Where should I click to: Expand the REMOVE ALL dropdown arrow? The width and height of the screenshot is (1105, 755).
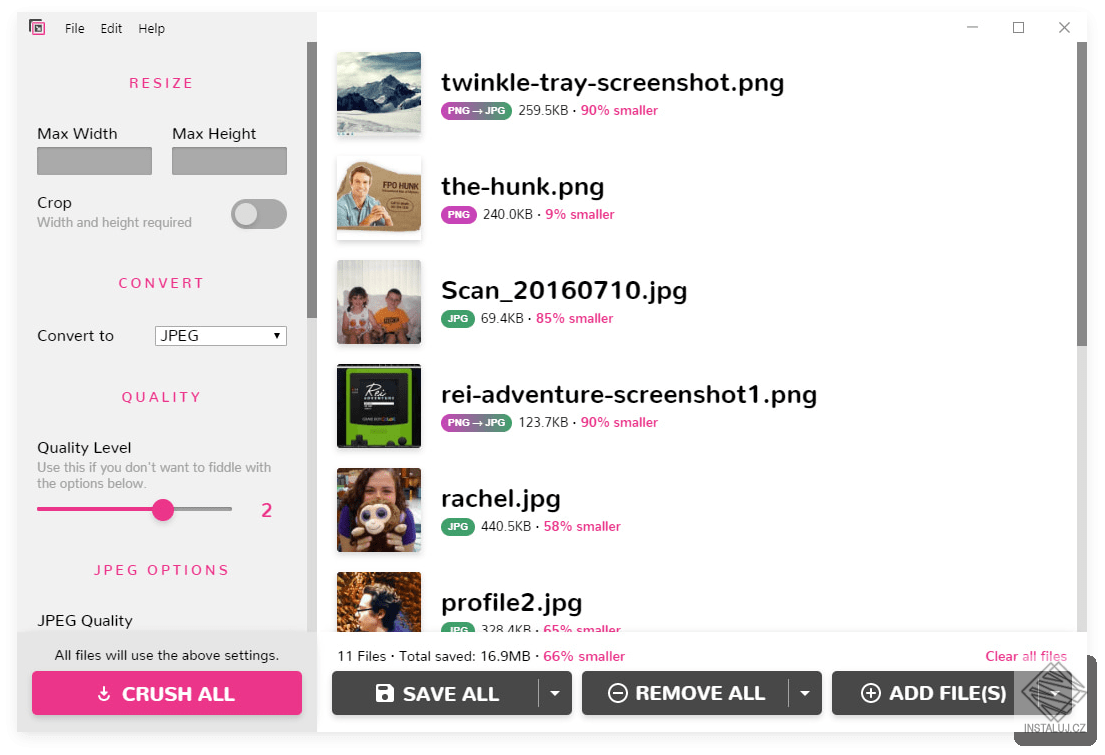pyautogui.click(x=805, y=694)
